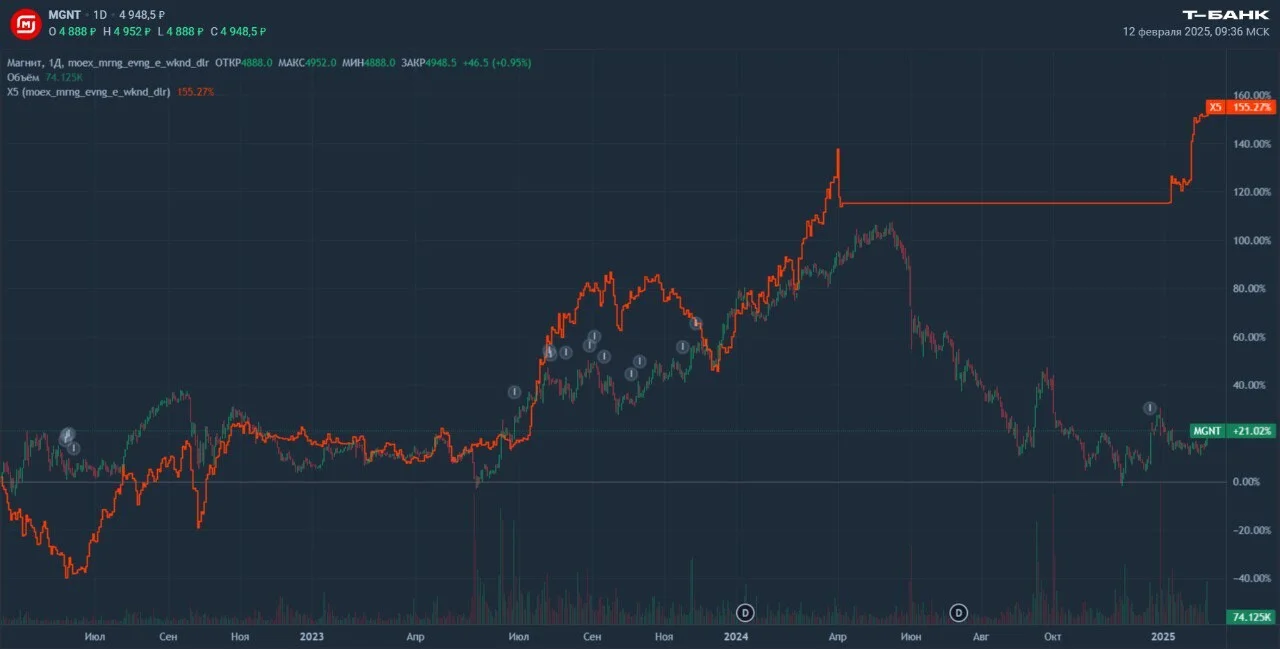The width and height of the screenshot is (1280, 649).
Task: Click the 2023 label on time axis
Action: (x=312, y=636)
